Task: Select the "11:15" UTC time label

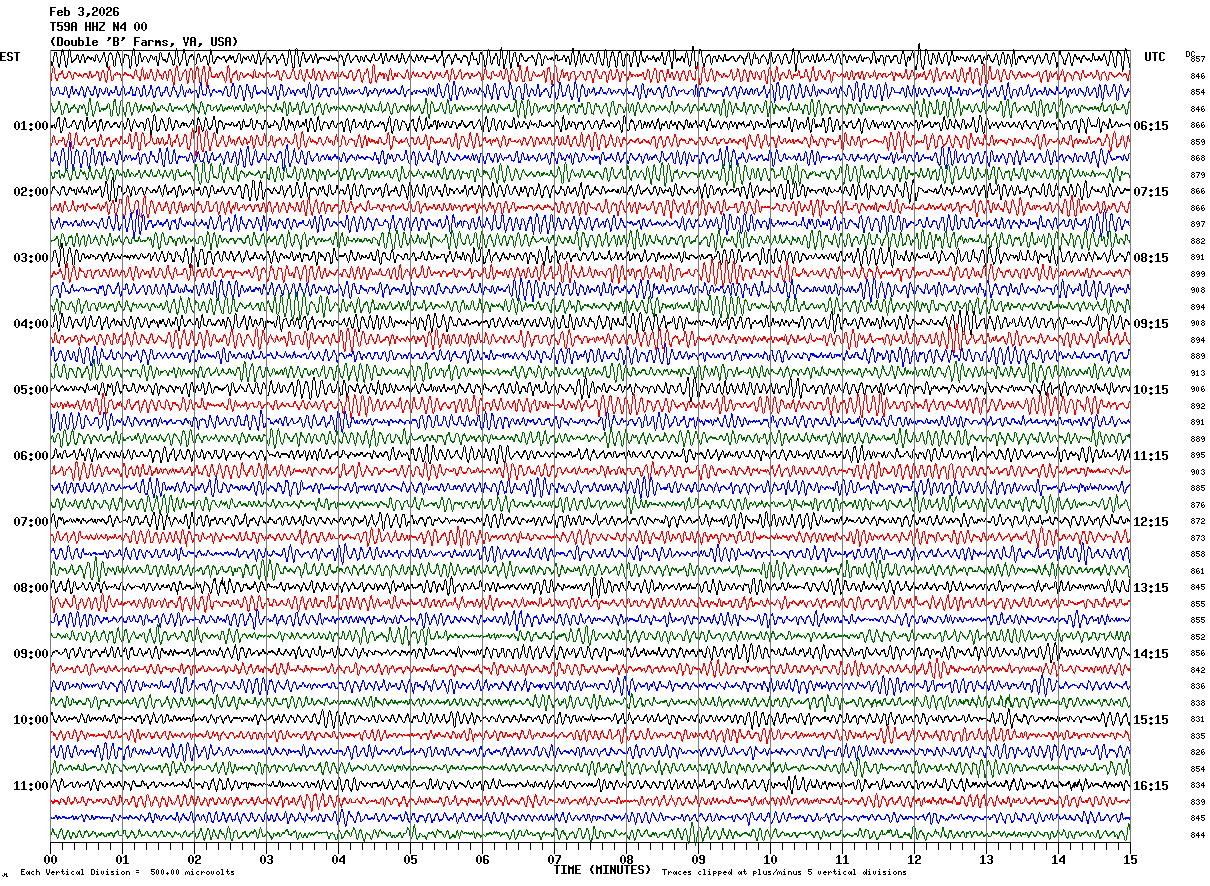Action: 1151,456
